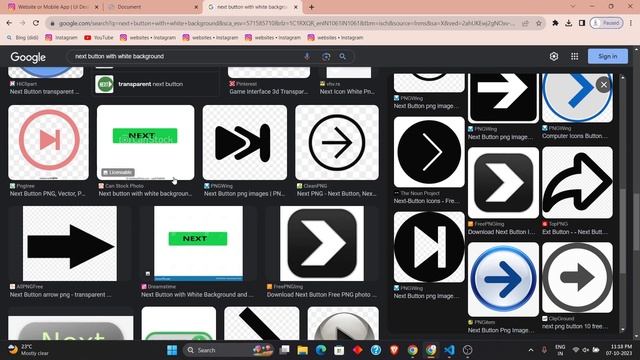640x360 pixels.
Task: Open the Bing bookmark
Action: [22, 38]
